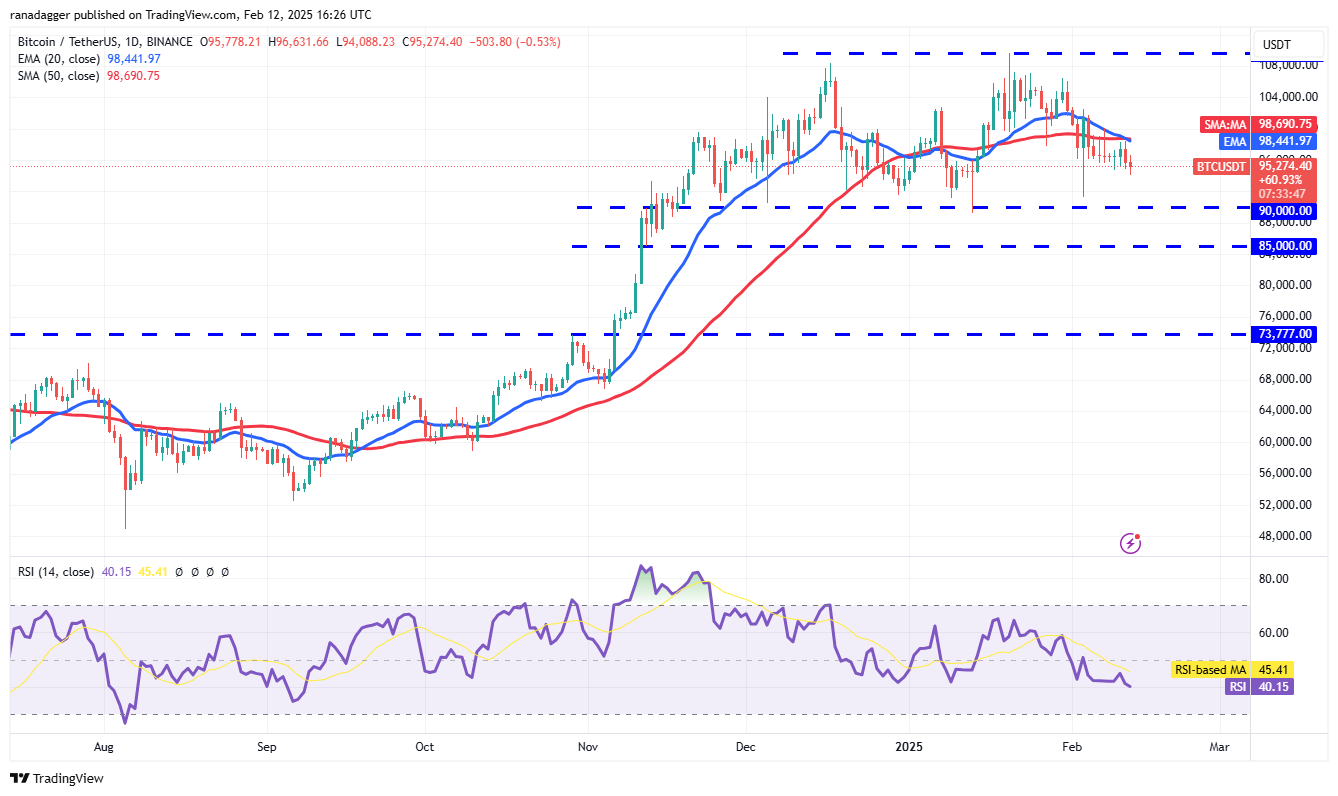
Task: Select the dashed 73,777.00 level price label
Action: click(x=1283, y=334)
